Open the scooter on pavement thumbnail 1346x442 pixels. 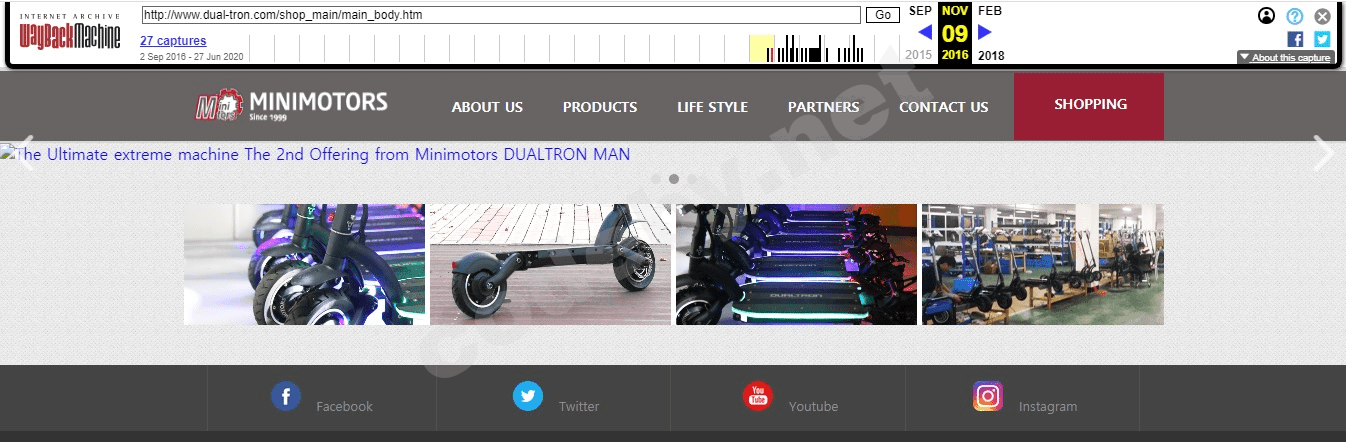[550, 264]
